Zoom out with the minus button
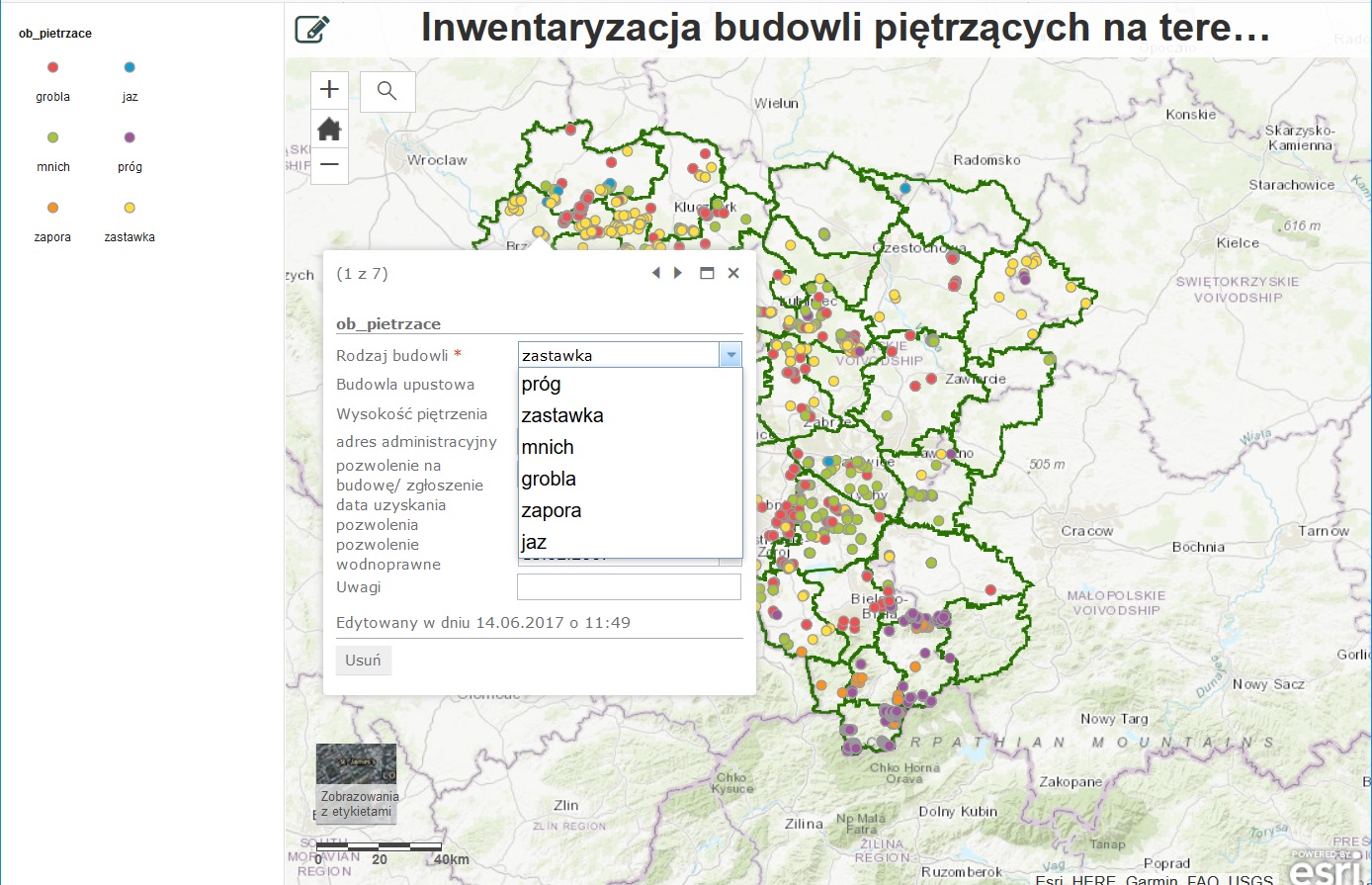Viewport: 1372px width, 885px height. (x=329, y=165)
